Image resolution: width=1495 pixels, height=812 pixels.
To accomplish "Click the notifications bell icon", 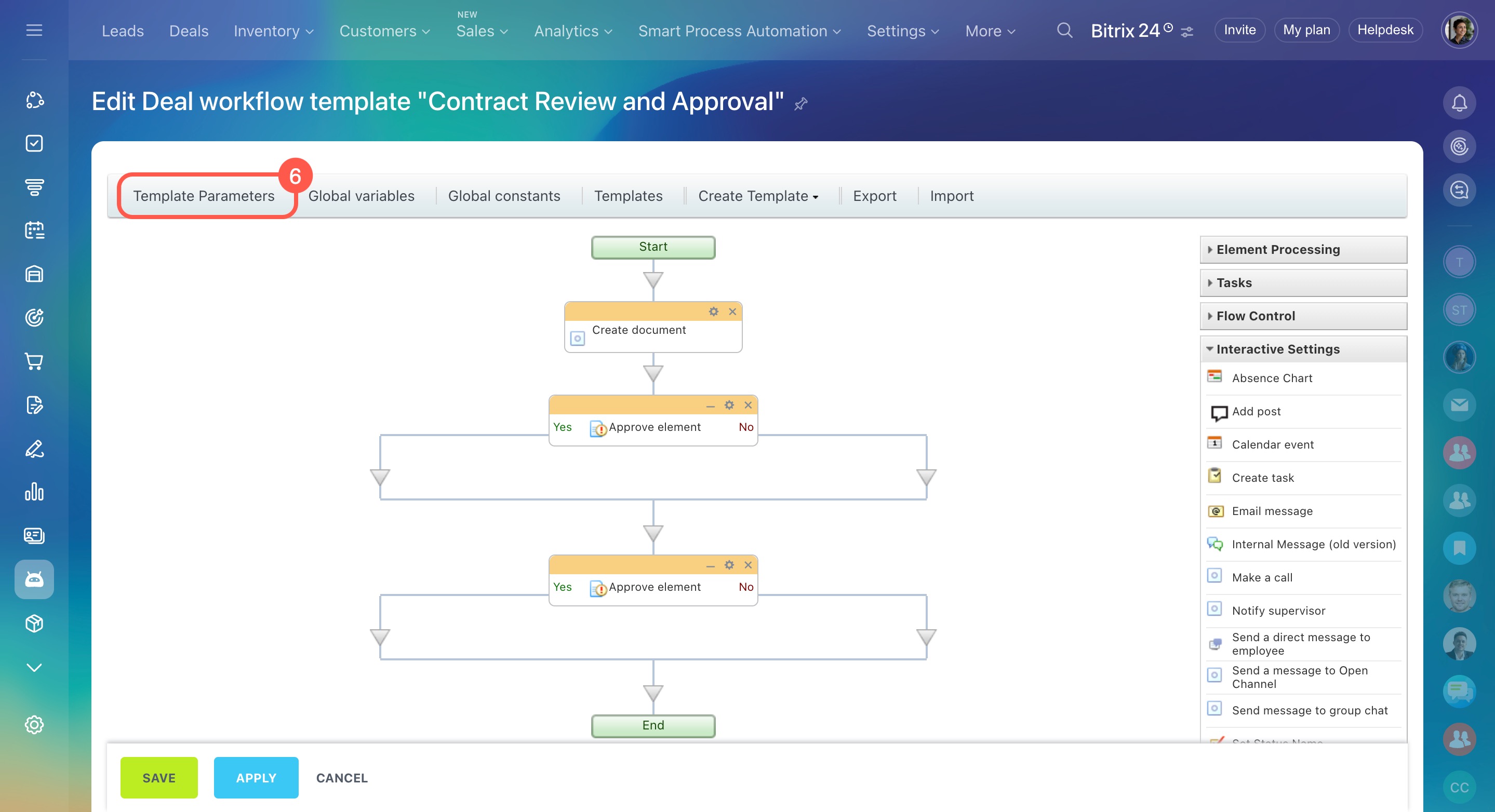I will pos(1459,103).
